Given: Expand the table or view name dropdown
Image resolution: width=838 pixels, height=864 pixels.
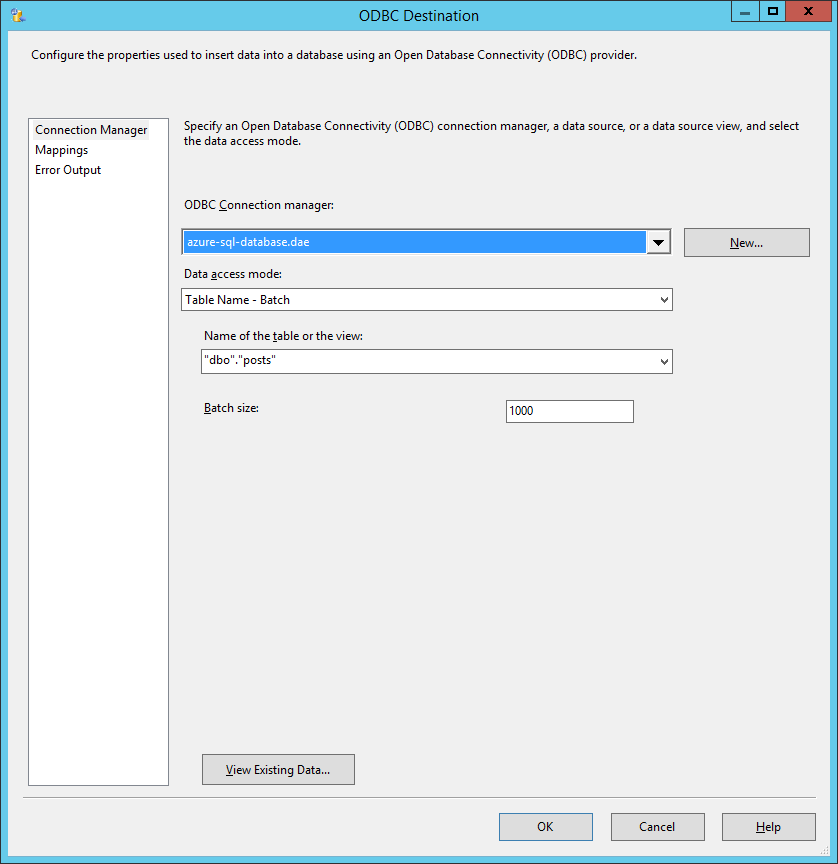Looking at the screenshot, I should point(660,361).
